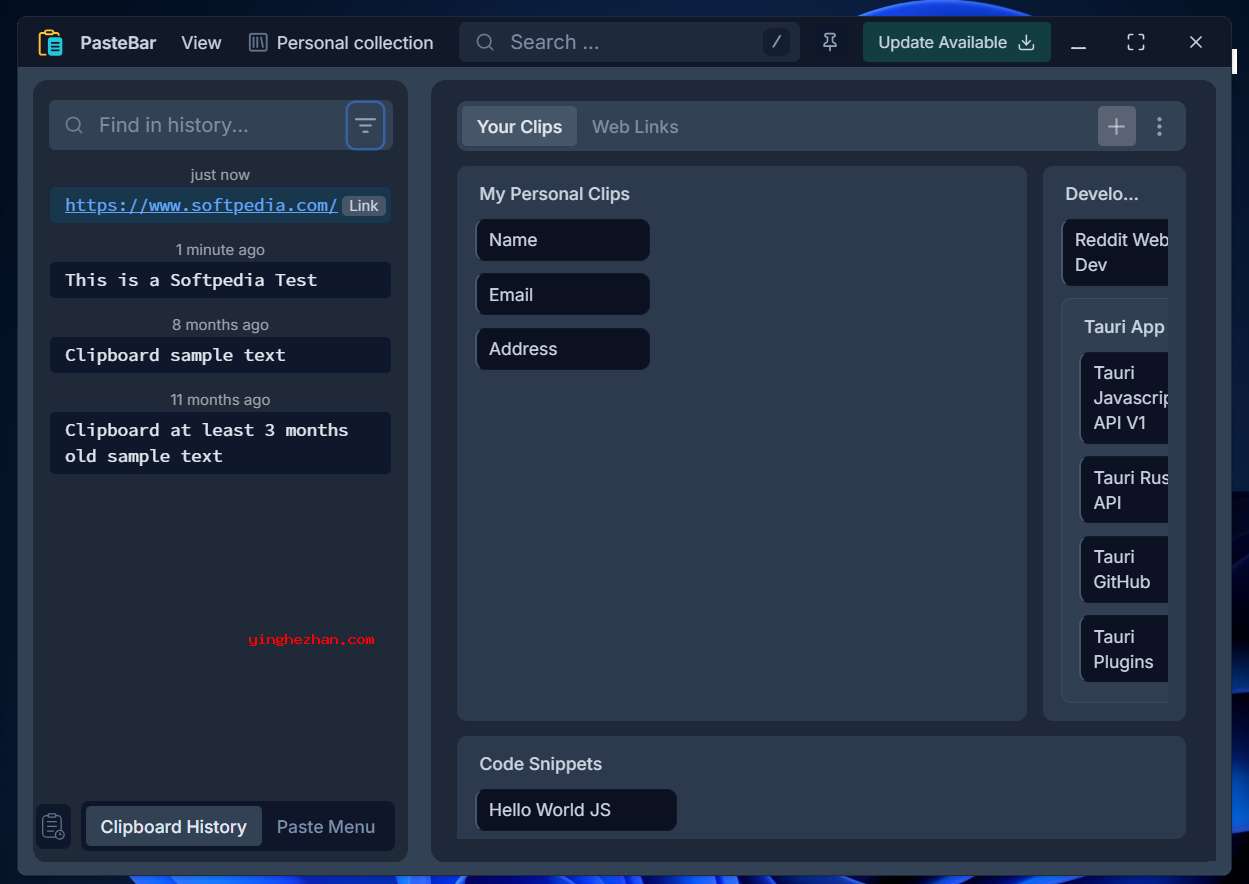This screenshot has height=884, width=1249.
Task: Click the Email clip
Action: coord(563,295)
